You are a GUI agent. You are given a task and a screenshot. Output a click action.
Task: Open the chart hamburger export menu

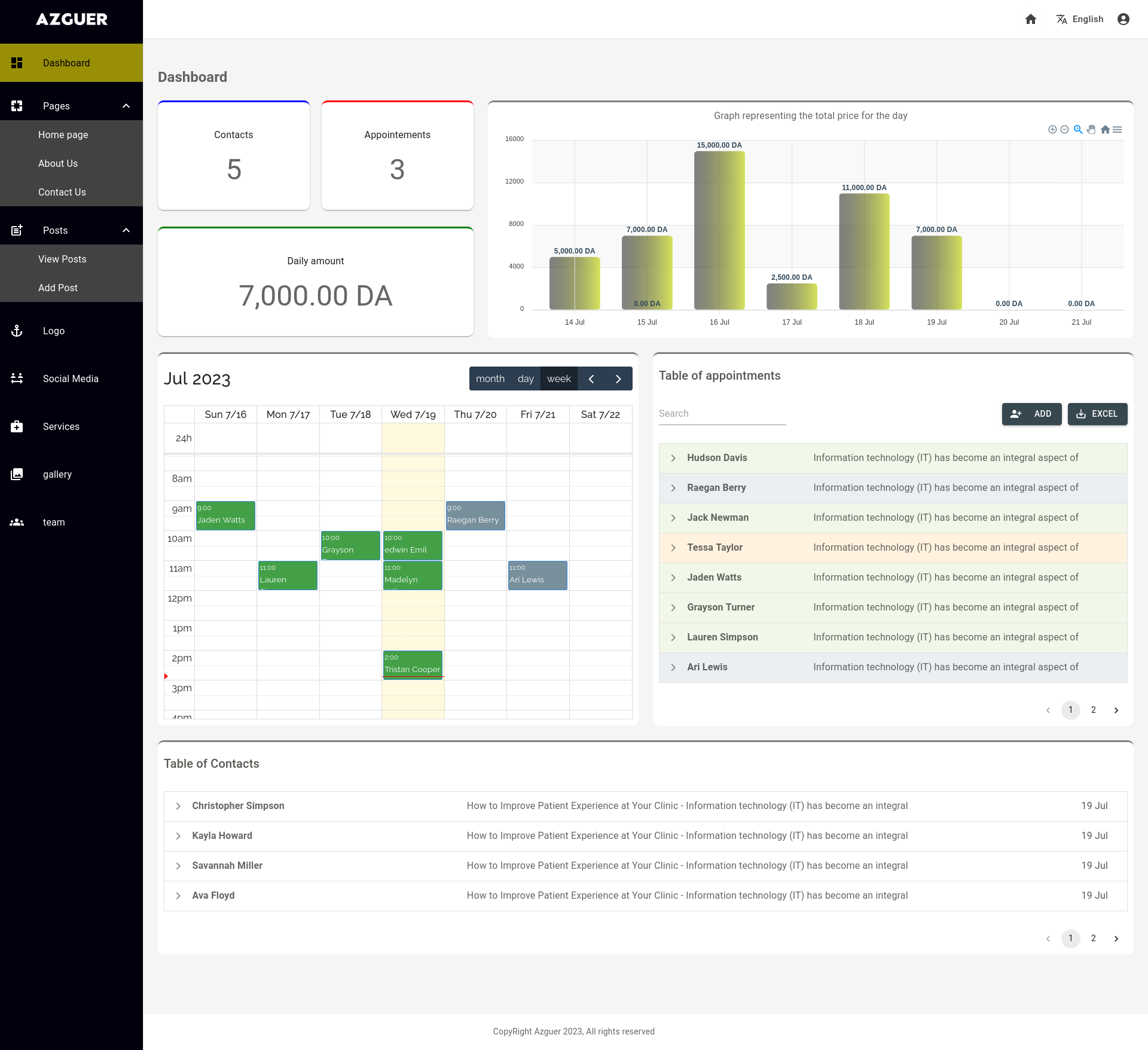1117,130
